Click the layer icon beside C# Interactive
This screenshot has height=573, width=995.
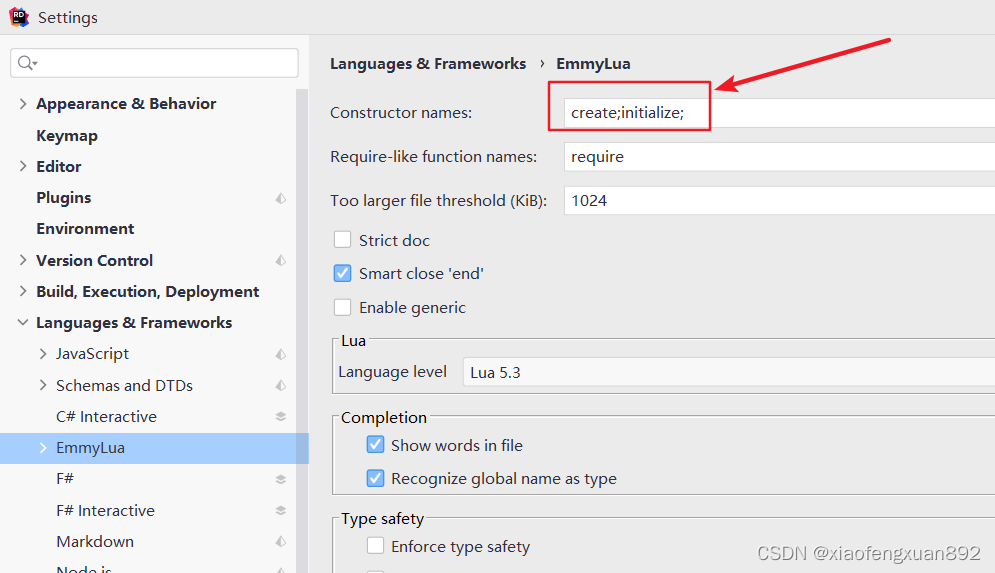tap(280, 417)
